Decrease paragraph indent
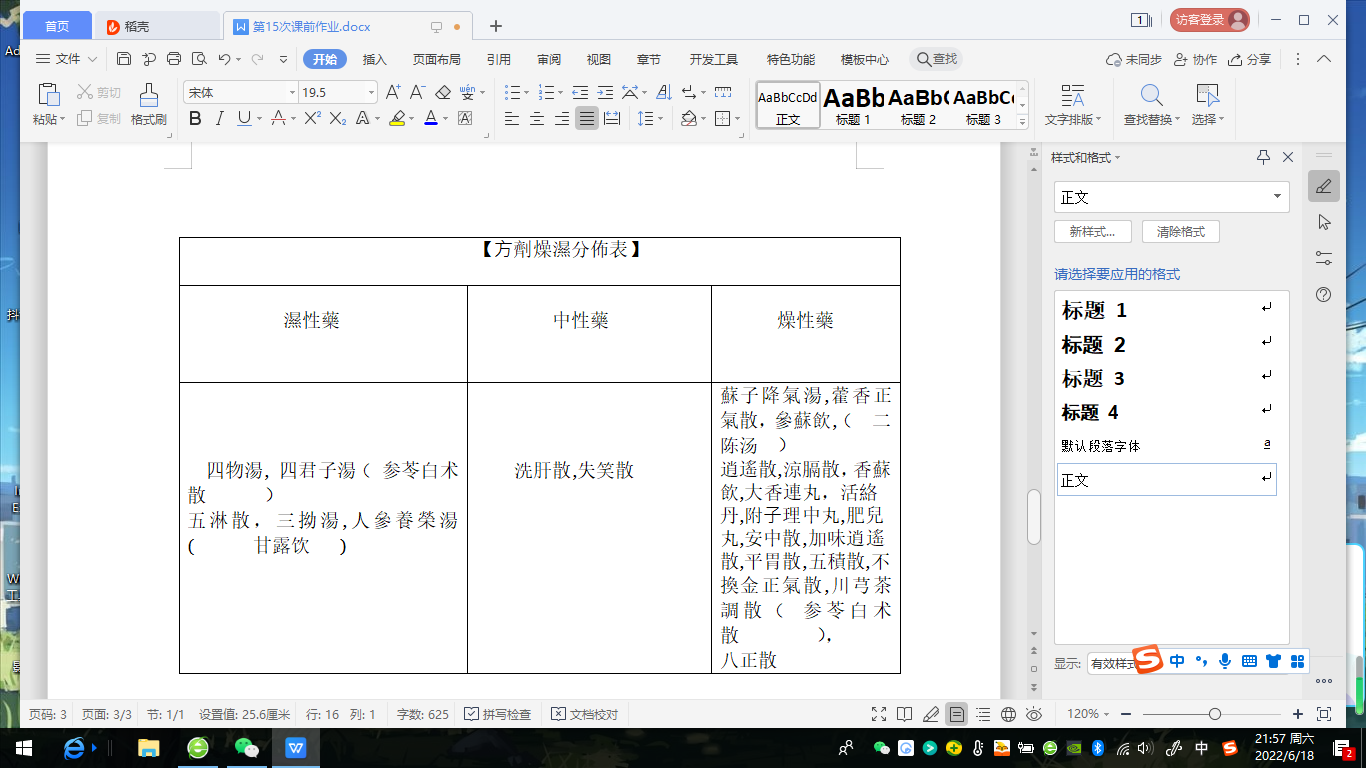This screenshot has height=768, width=1366. 579,92
